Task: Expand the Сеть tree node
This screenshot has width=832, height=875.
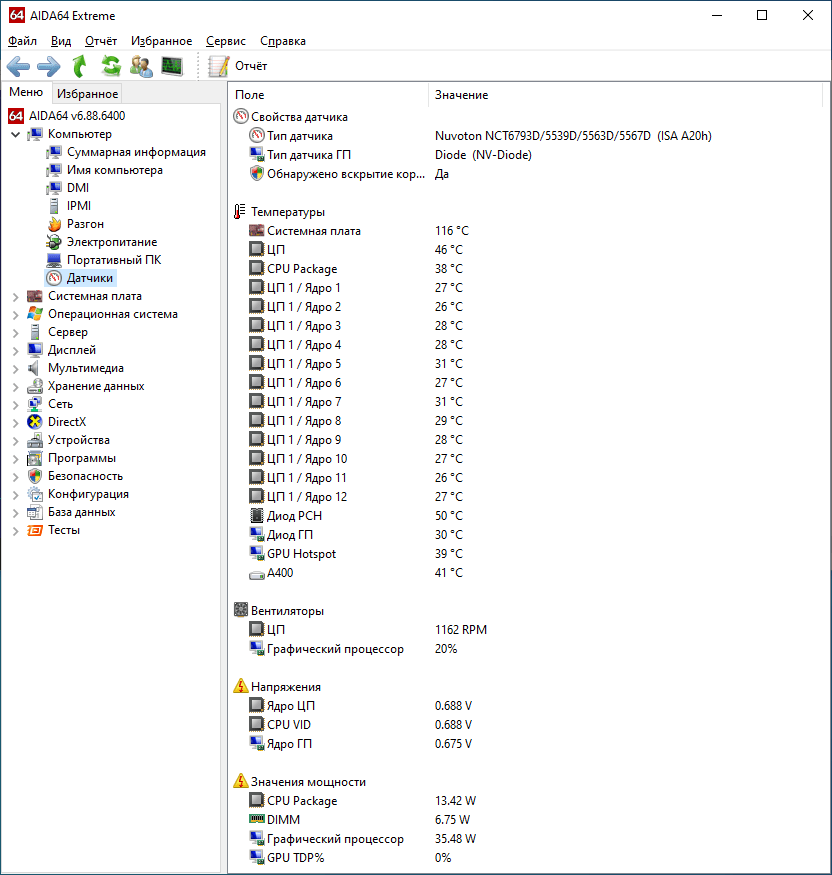Action: tap(16, 405)
